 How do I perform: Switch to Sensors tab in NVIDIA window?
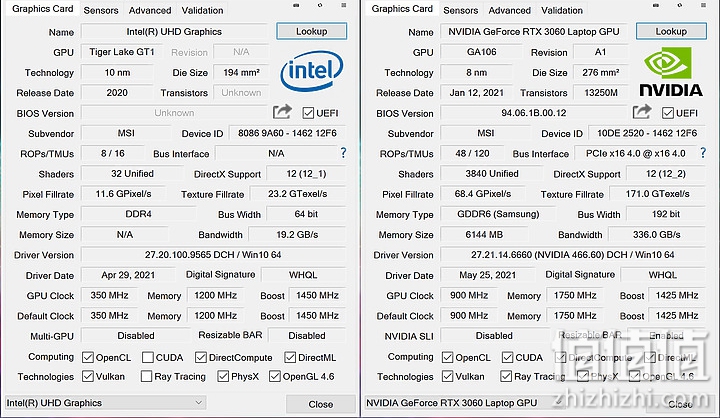[x=461, y=10]
